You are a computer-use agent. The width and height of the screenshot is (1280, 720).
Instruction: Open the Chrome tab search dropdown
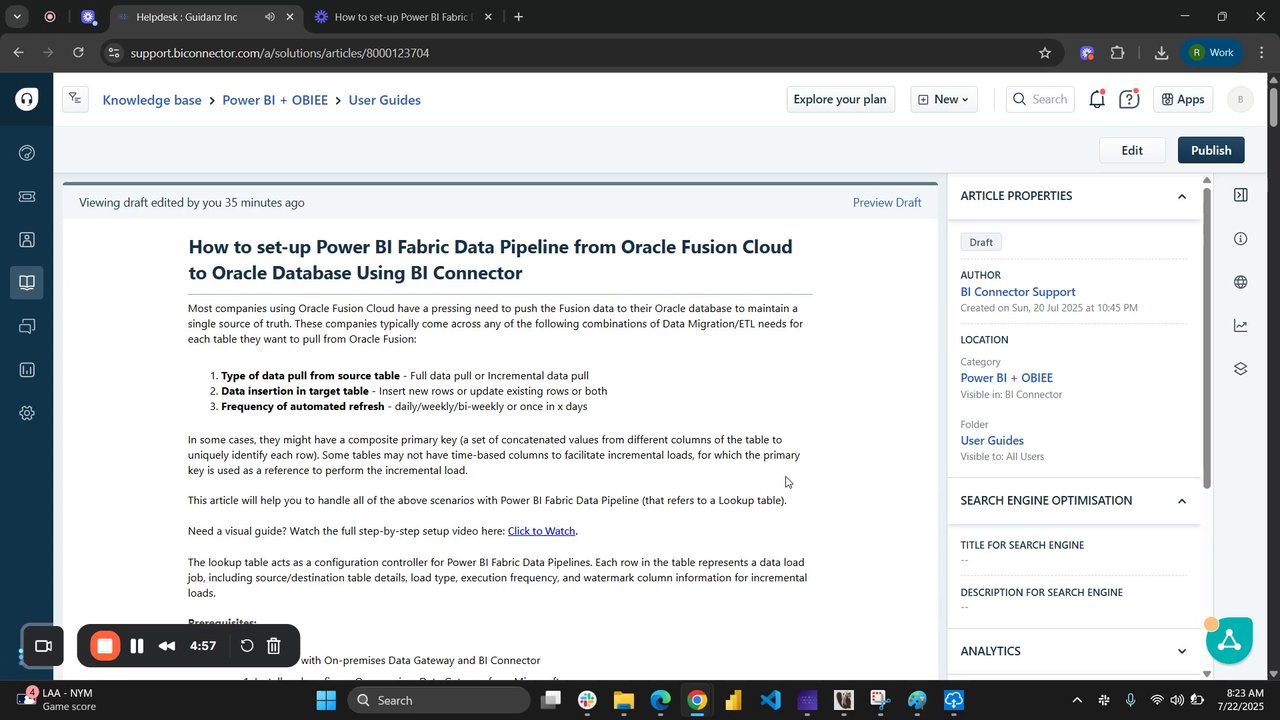[x=17, y=17]
